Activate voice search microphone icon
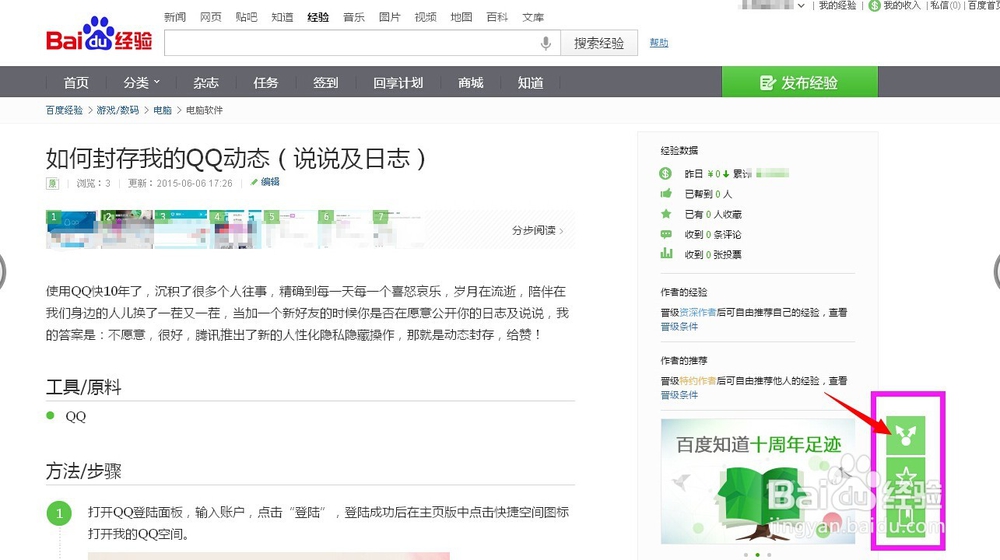 pyautogui.click(x=545, y=43)
